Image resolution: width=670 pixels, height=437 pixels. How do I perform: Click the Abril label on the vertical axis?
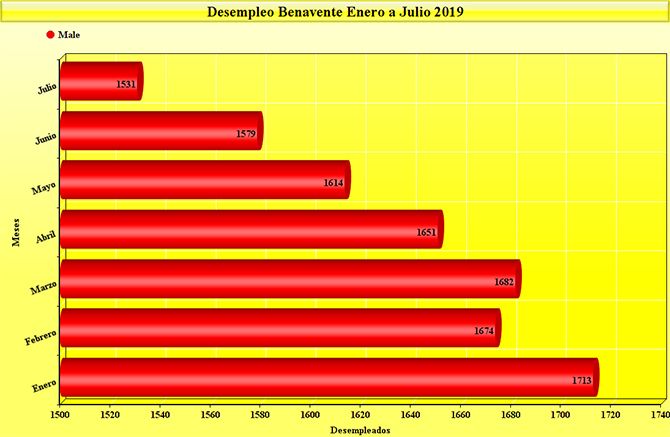(46, 236)
